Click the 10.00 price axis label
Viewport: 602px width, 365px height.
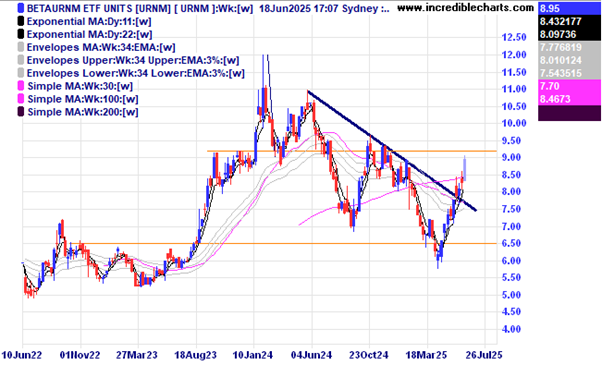click(514, 123)
